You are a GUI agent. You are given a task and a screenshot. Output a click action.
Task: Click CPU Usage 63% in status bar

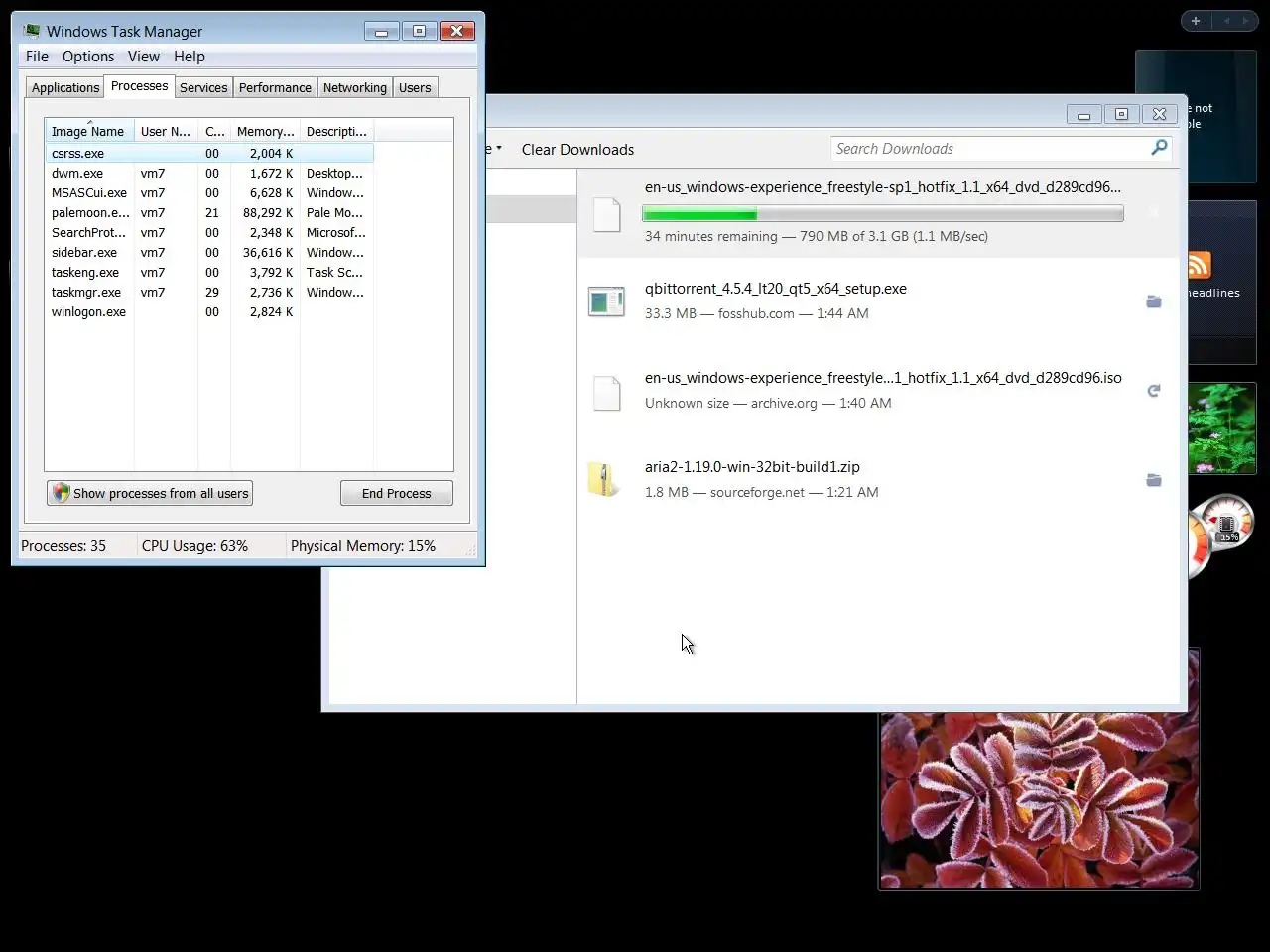pyautogui.click(x=194, y=546)
